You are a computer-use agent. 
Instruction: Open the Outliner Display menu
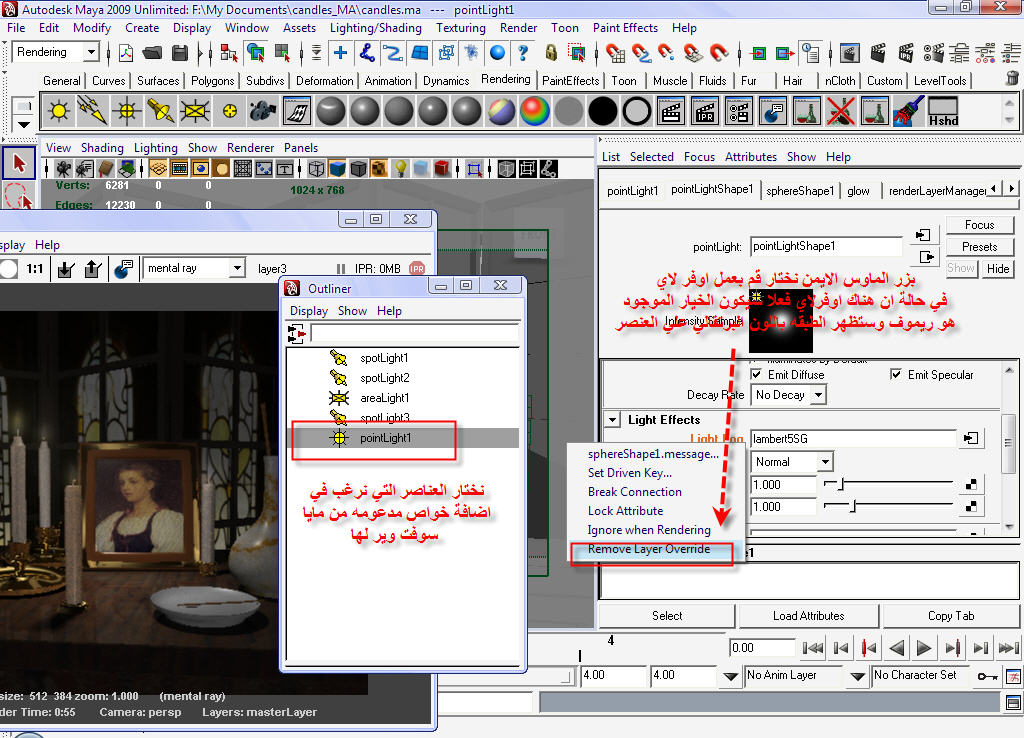click(308, 311)
